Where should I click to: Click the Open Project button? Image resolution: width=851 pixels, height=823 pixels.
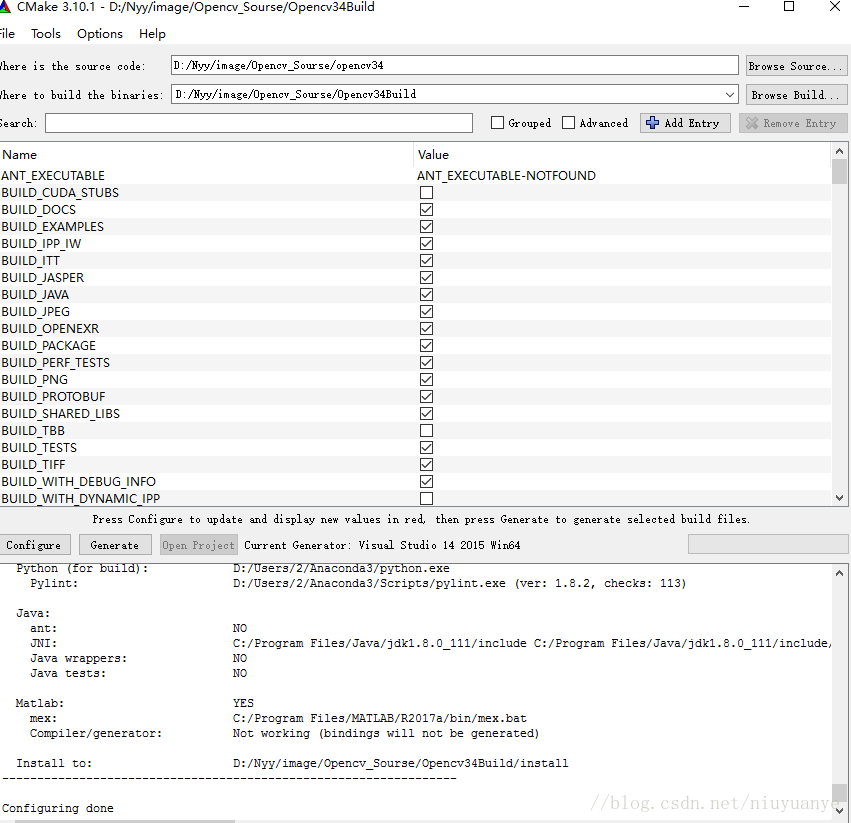click(x=198, y=545)
